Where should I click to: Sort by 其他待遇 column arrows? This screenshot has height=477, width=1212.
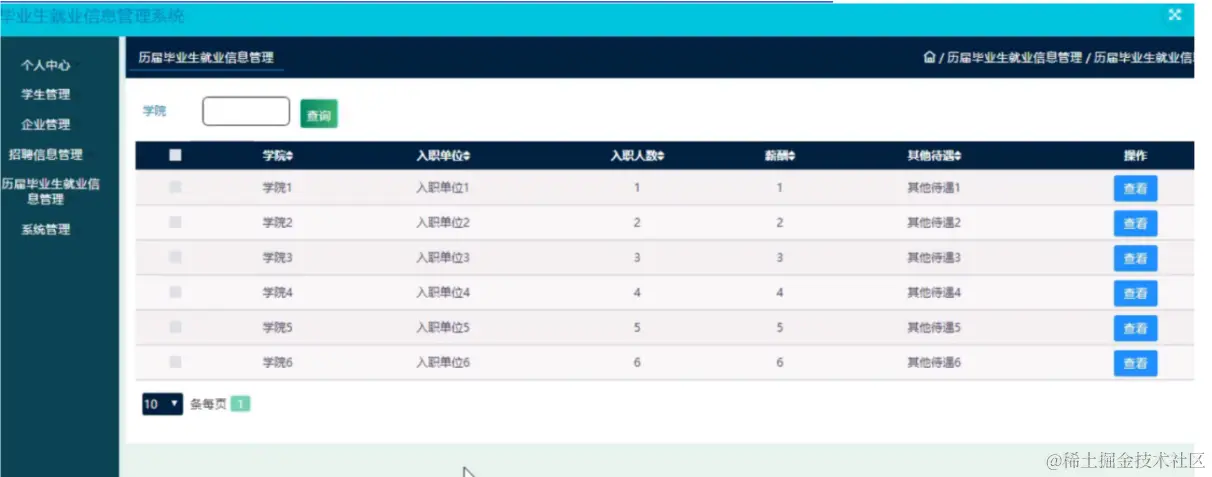pos(957,156)
